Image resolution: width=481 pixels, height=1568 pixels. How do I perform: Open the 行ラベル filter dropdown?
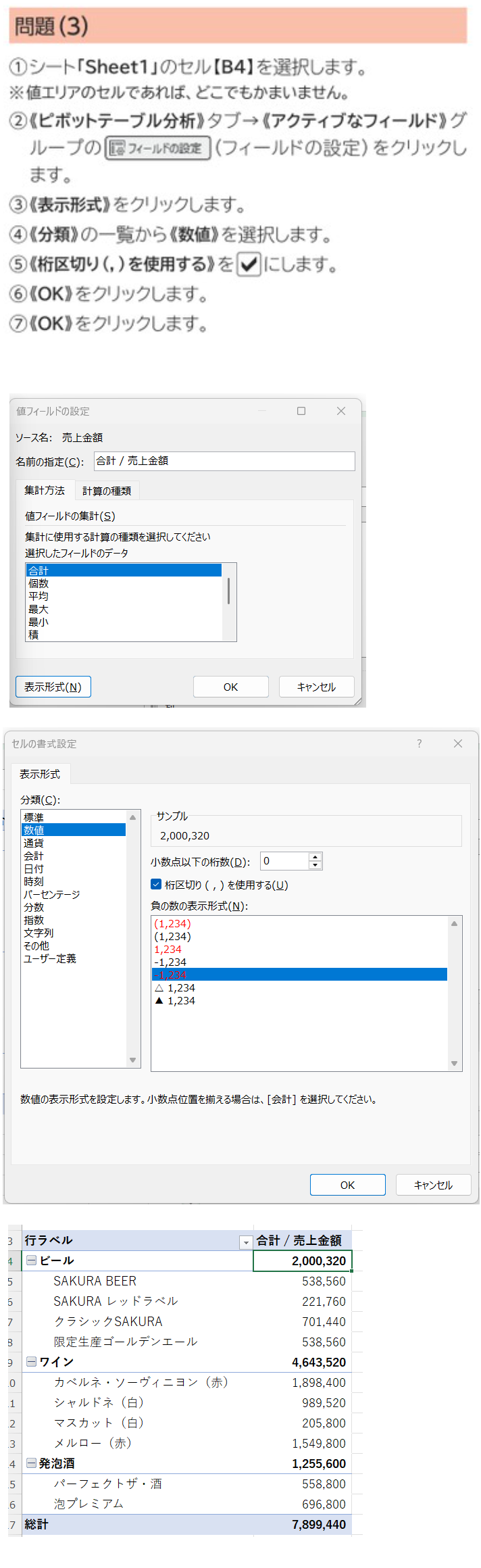tap(246, 1242)
